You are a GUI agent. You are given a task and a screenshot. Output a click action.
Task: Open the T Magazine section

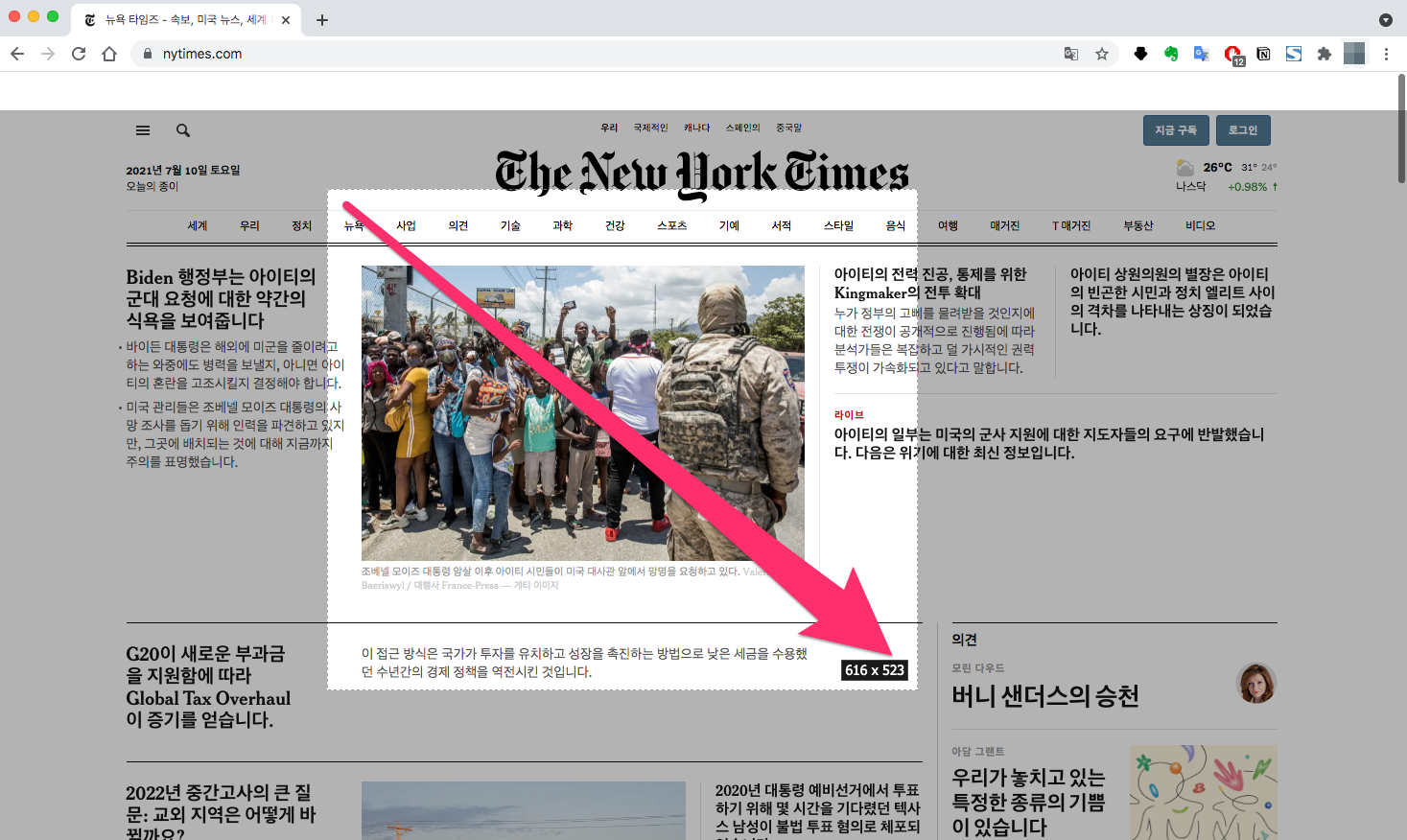coord(1071,225)
